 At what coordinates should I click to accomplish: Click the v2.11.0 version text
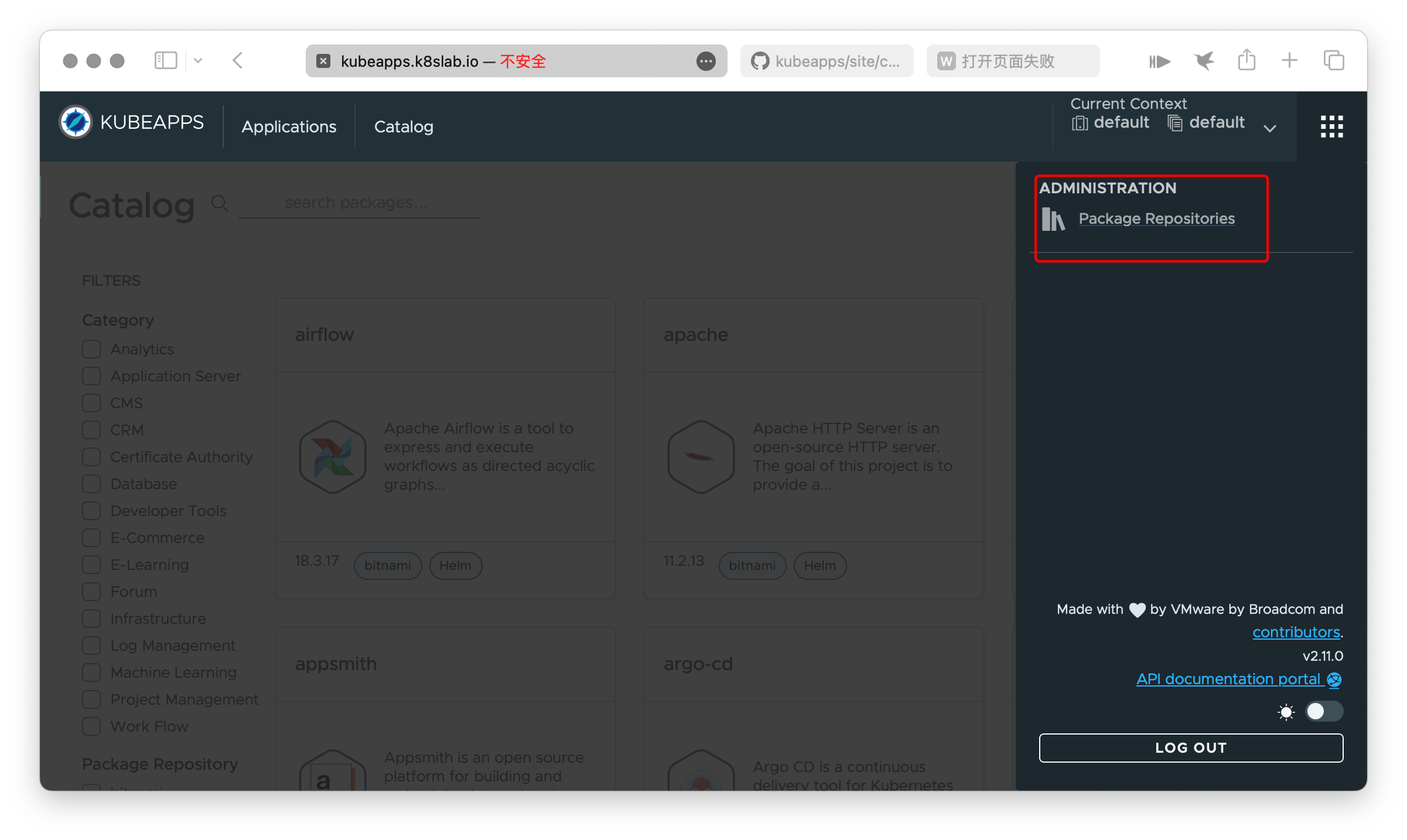click(1323, 656)
